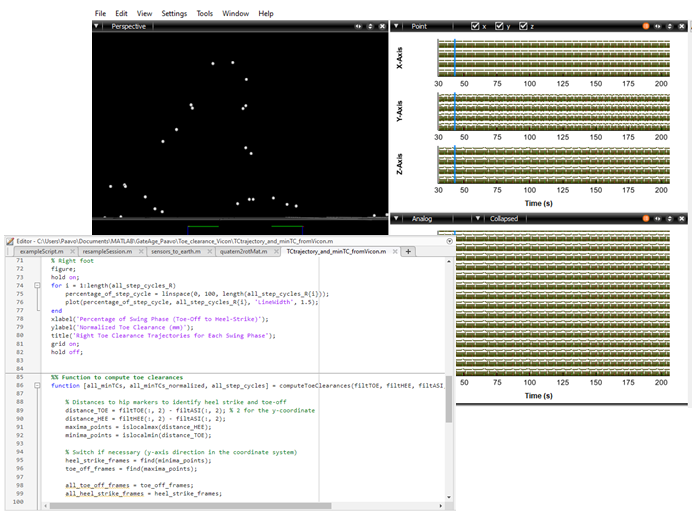Split Point panel vertically icon

point(670,26)
